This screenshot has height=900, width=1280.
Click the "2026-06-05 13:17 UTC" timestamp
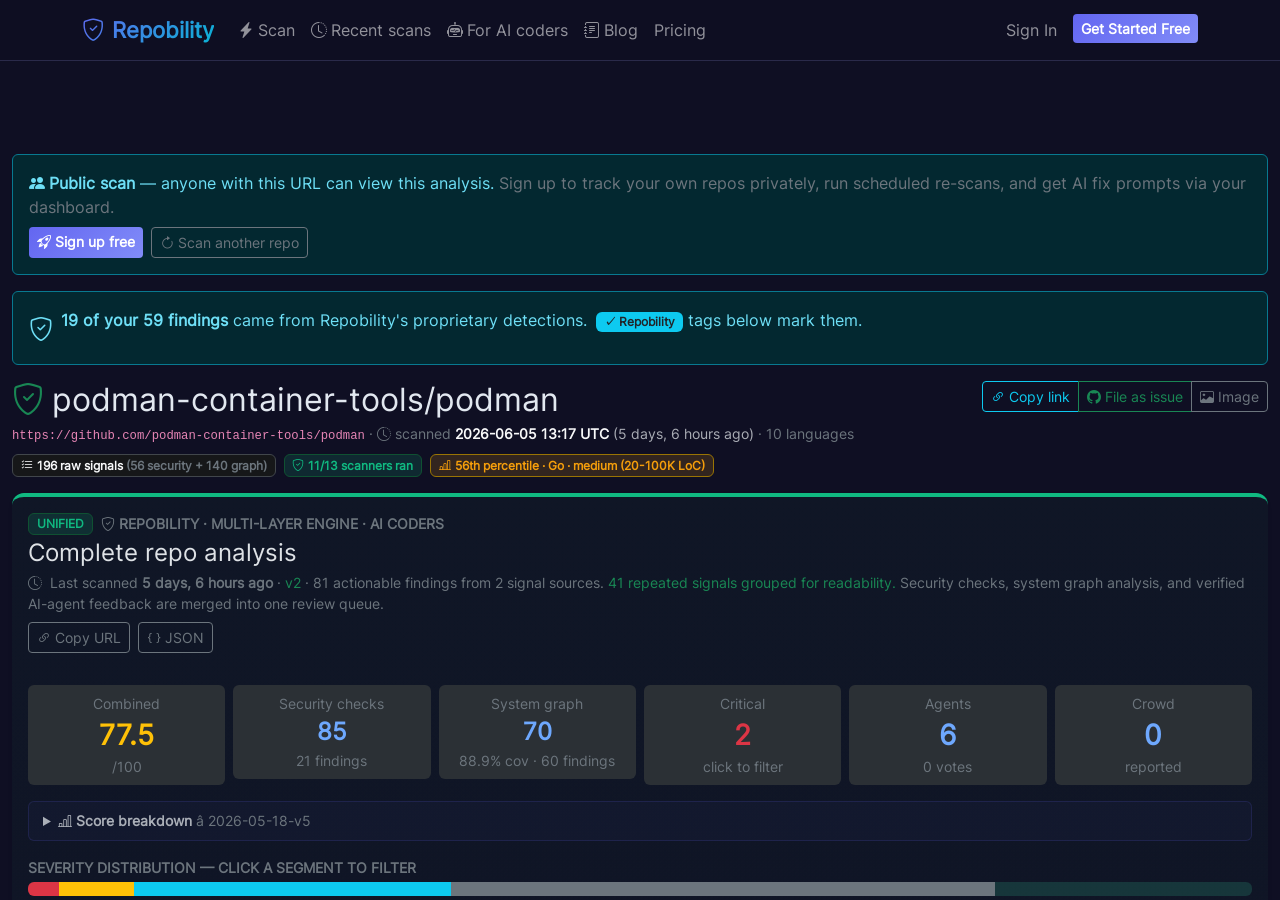pyautogui.click(x=532, y=434)
